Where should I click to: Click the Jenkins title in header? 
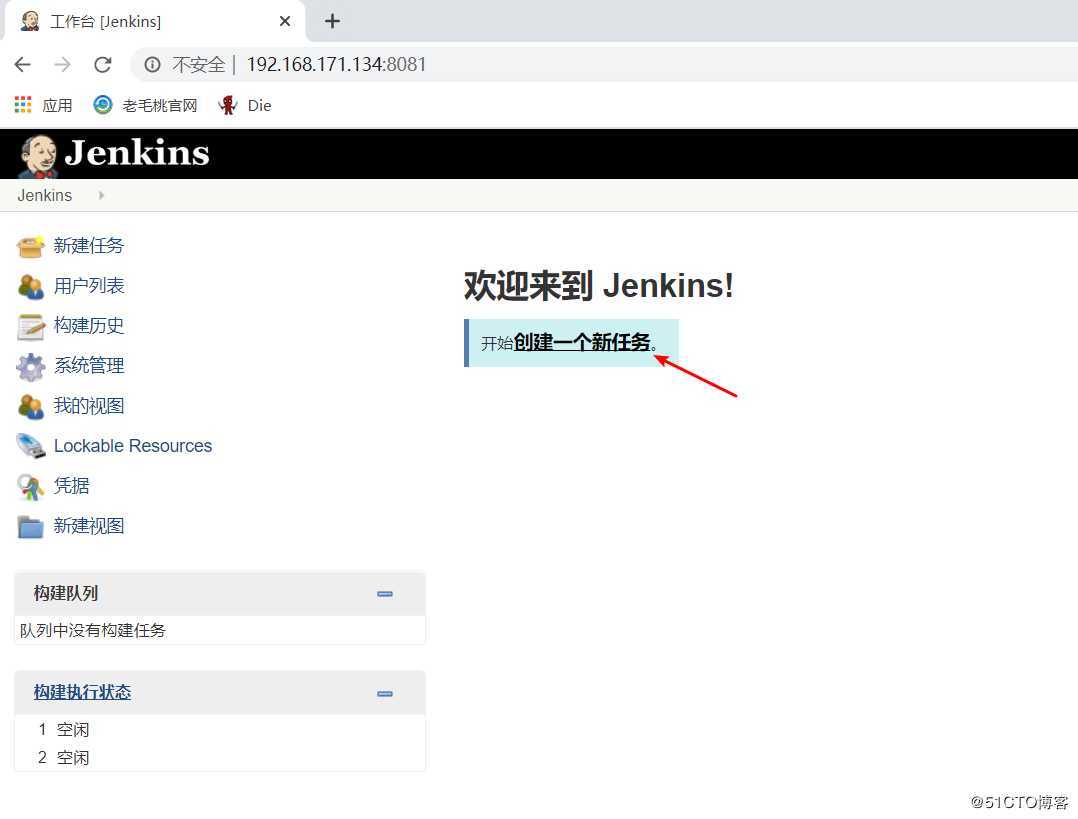click(137, 153)
